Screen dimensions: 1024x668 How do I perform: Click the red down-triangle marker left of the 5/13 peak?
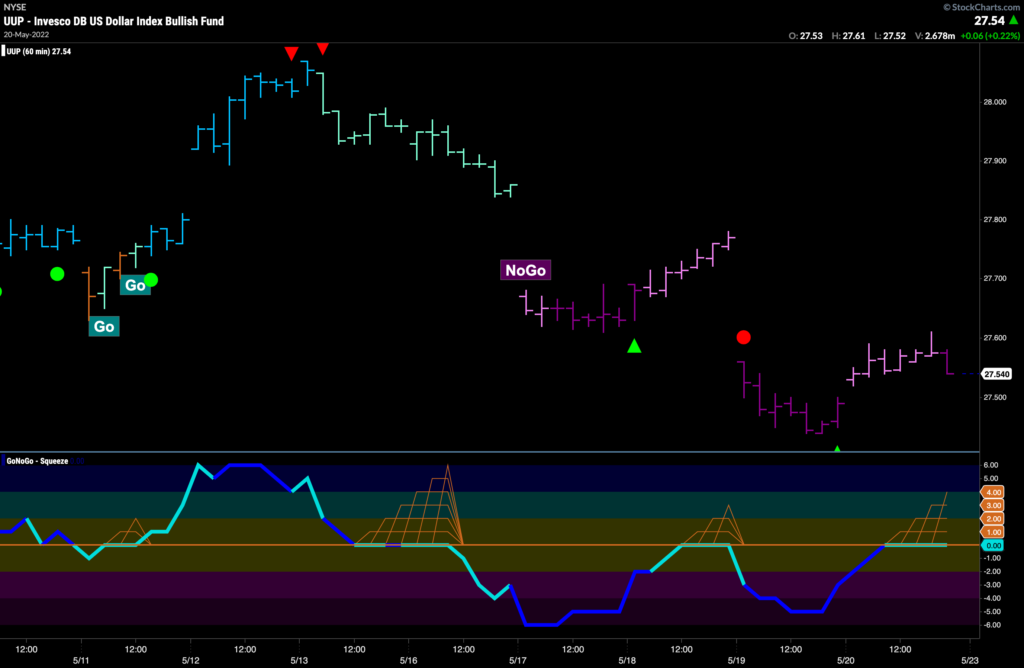pyautogui.click(x=291, y=54)
